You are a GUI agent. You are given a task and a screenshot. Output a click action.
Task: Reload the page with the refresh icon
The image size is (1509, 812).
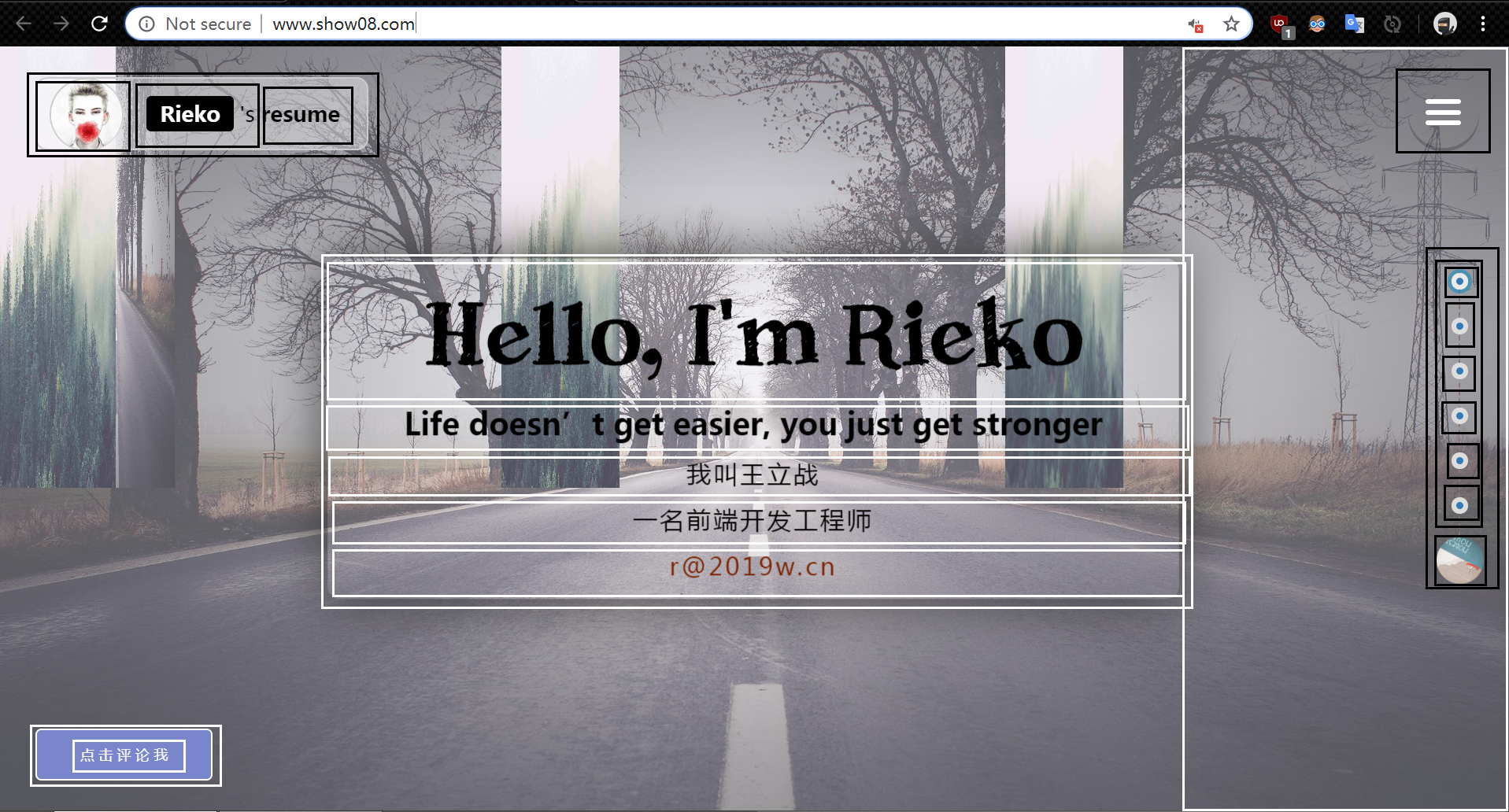[x=99, y=24]
